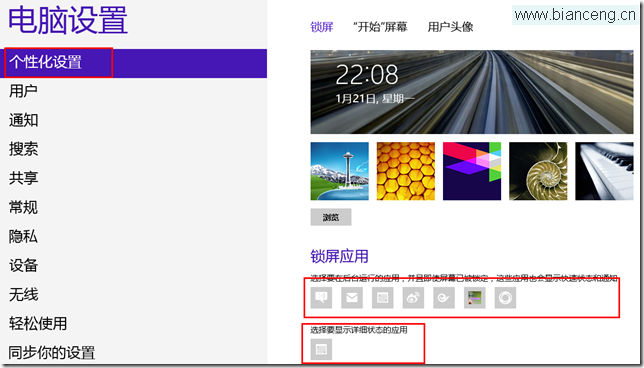The image size is (644, 368).
Task: Click the 浏览 button
Action: point(331,217)
